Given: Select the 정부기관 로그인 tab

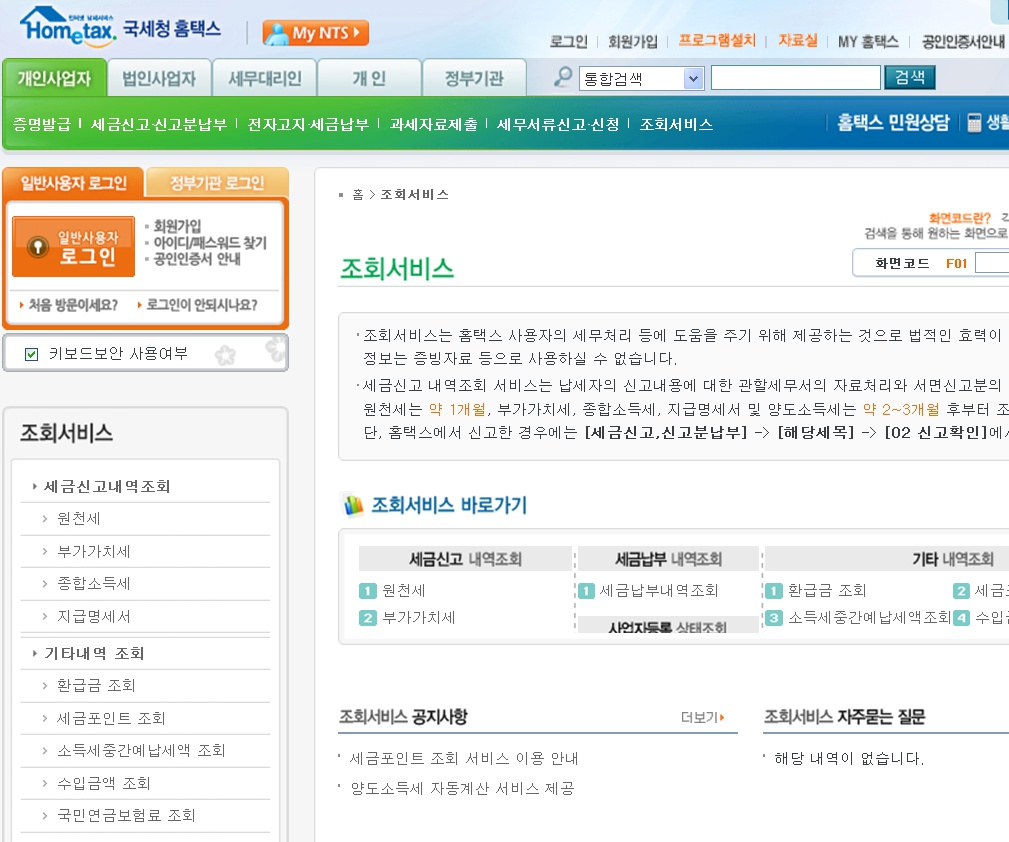Looking at the screenshot, I should click(x=217, y=183).
